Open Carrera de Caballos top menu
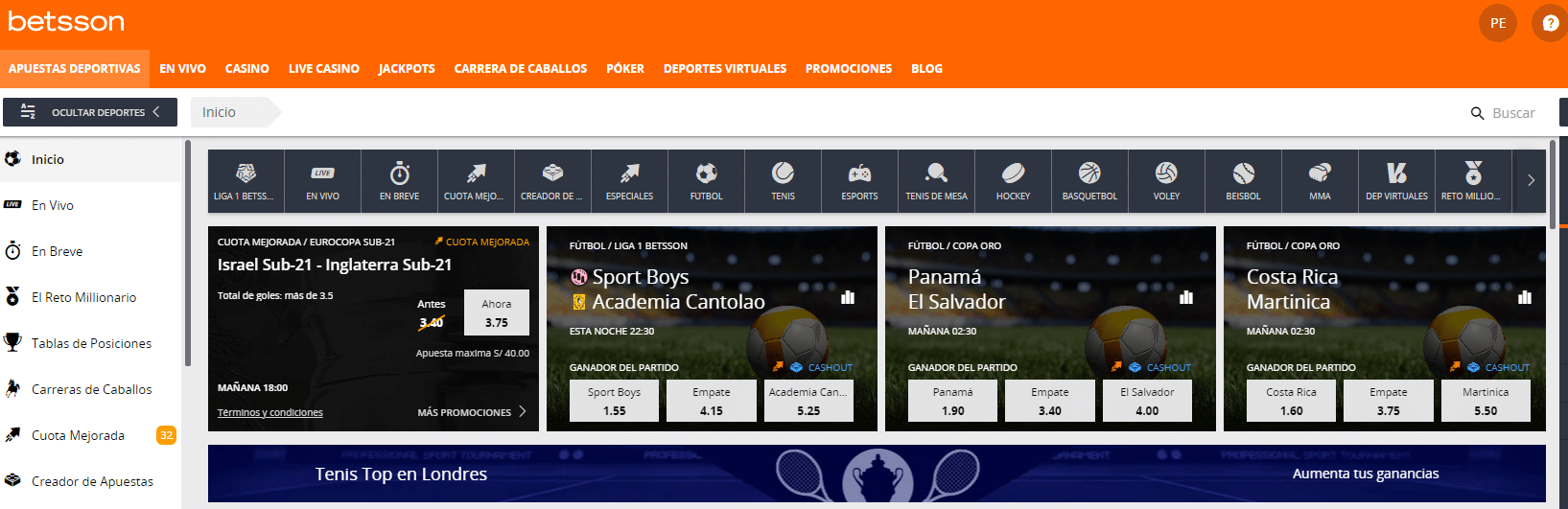Screen dimensions: 1568x509 (521, 69)
